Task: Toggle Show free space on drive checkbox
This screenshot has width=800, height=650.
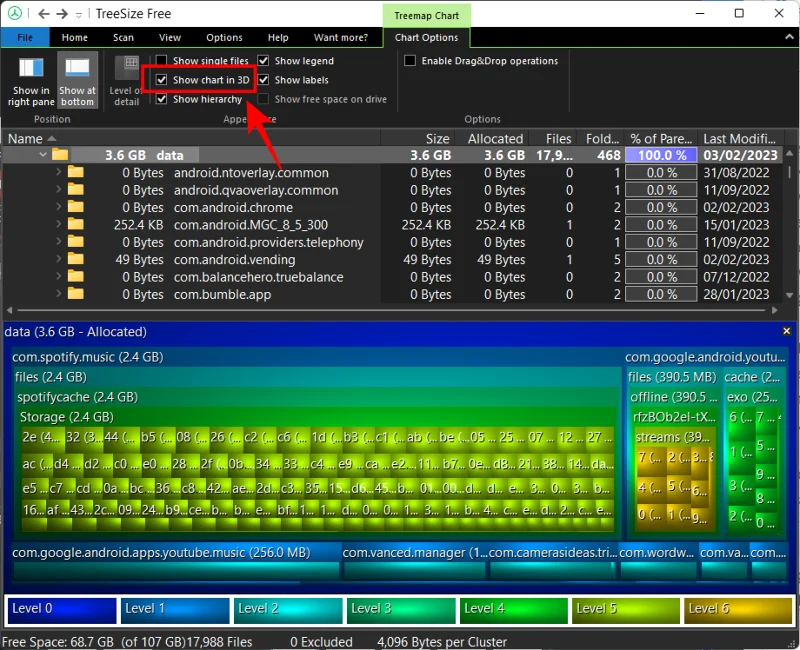Action: point(263,99)
